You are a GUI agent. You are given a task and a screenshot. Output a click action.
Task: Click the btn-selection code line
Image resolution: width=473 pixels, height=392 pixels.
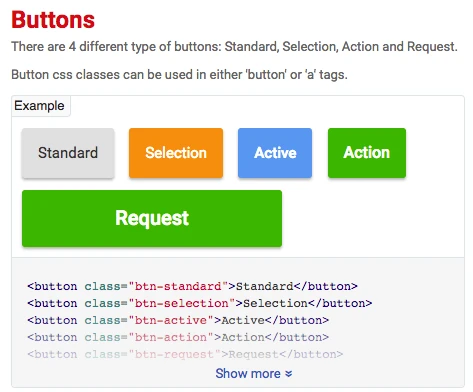[200, 303]
